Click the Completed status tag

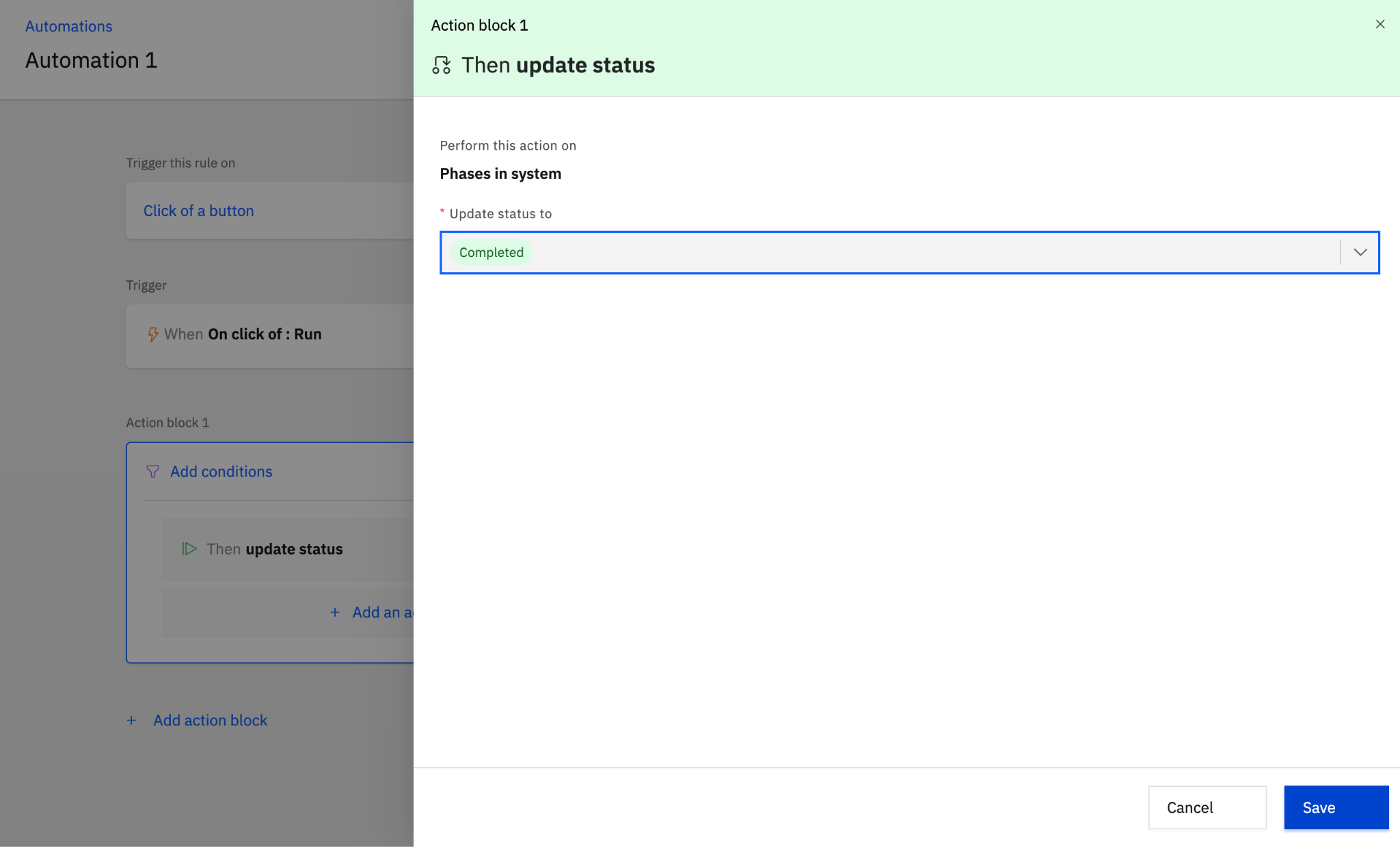click(491, 252)
